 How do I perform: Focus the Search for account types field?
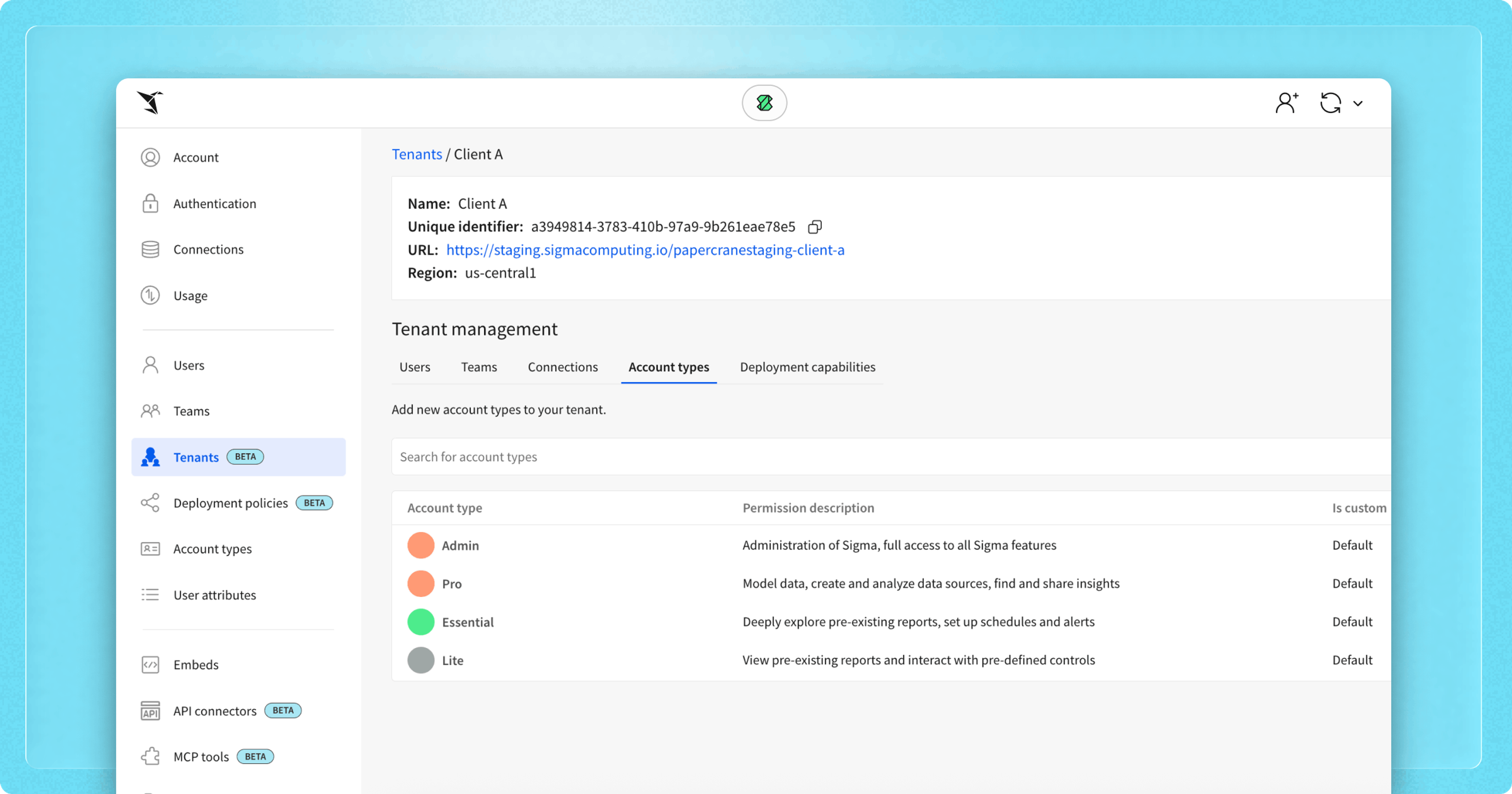point(891,456)
